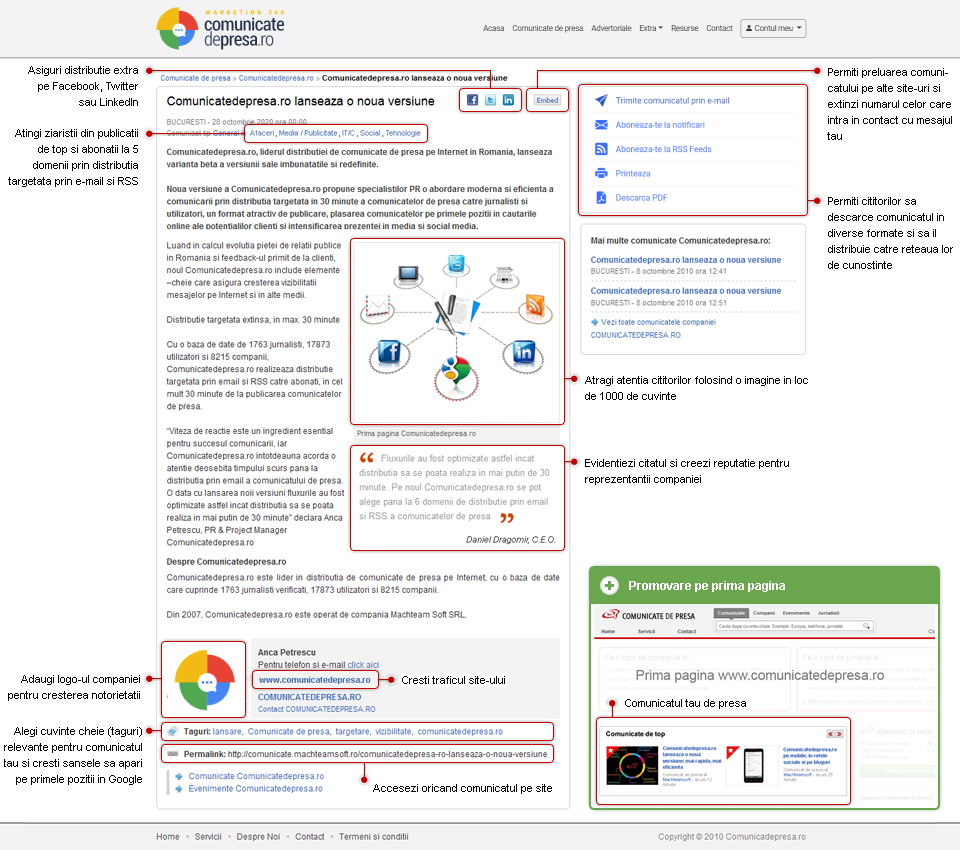This screenshot has width=961, height=850.
Task: Expand the Contul meu account dropdown
Action: click(773, 28)
